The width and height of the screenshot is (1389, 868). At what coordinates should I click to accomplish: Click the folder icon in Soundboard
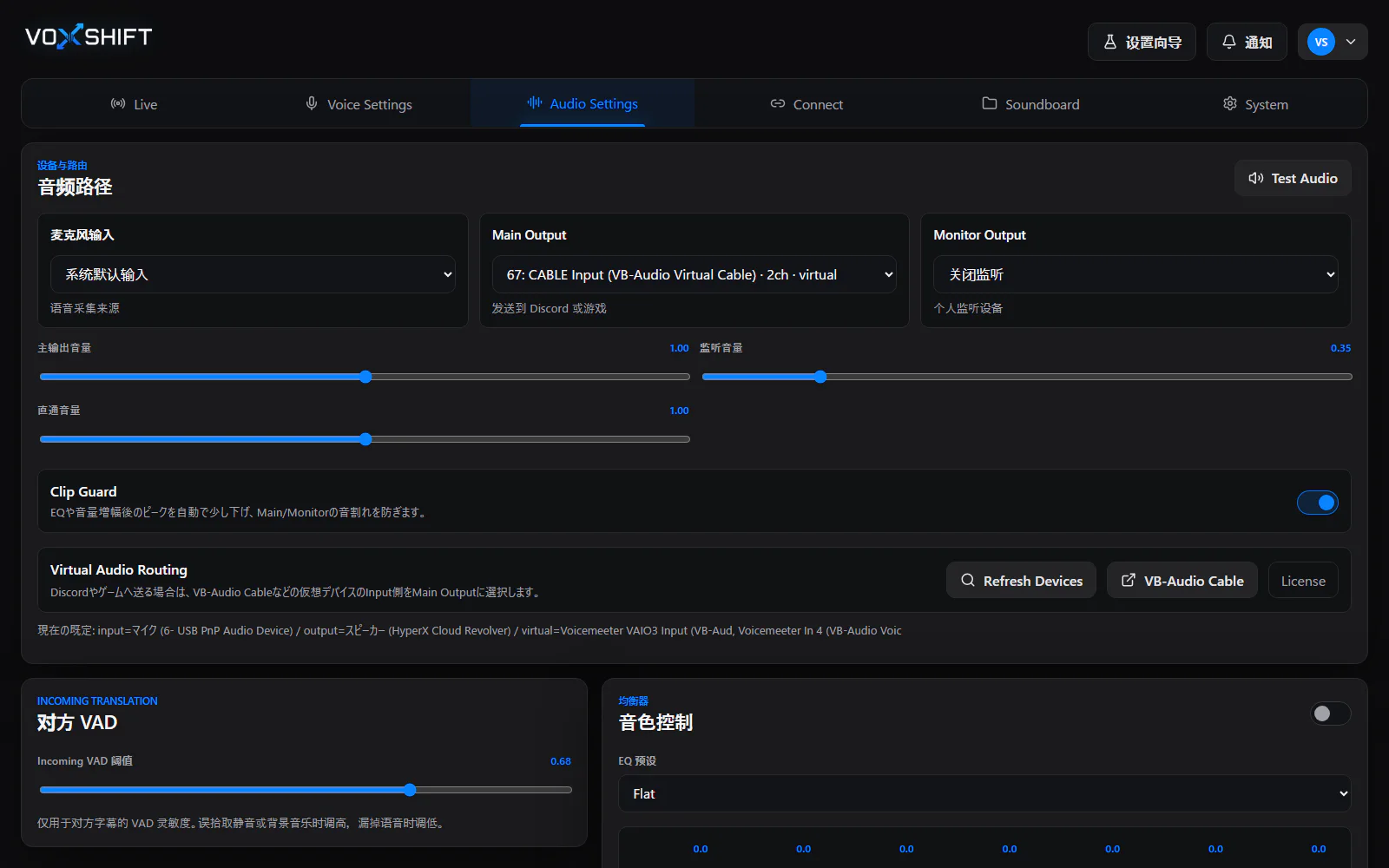[x=990, y=103]
